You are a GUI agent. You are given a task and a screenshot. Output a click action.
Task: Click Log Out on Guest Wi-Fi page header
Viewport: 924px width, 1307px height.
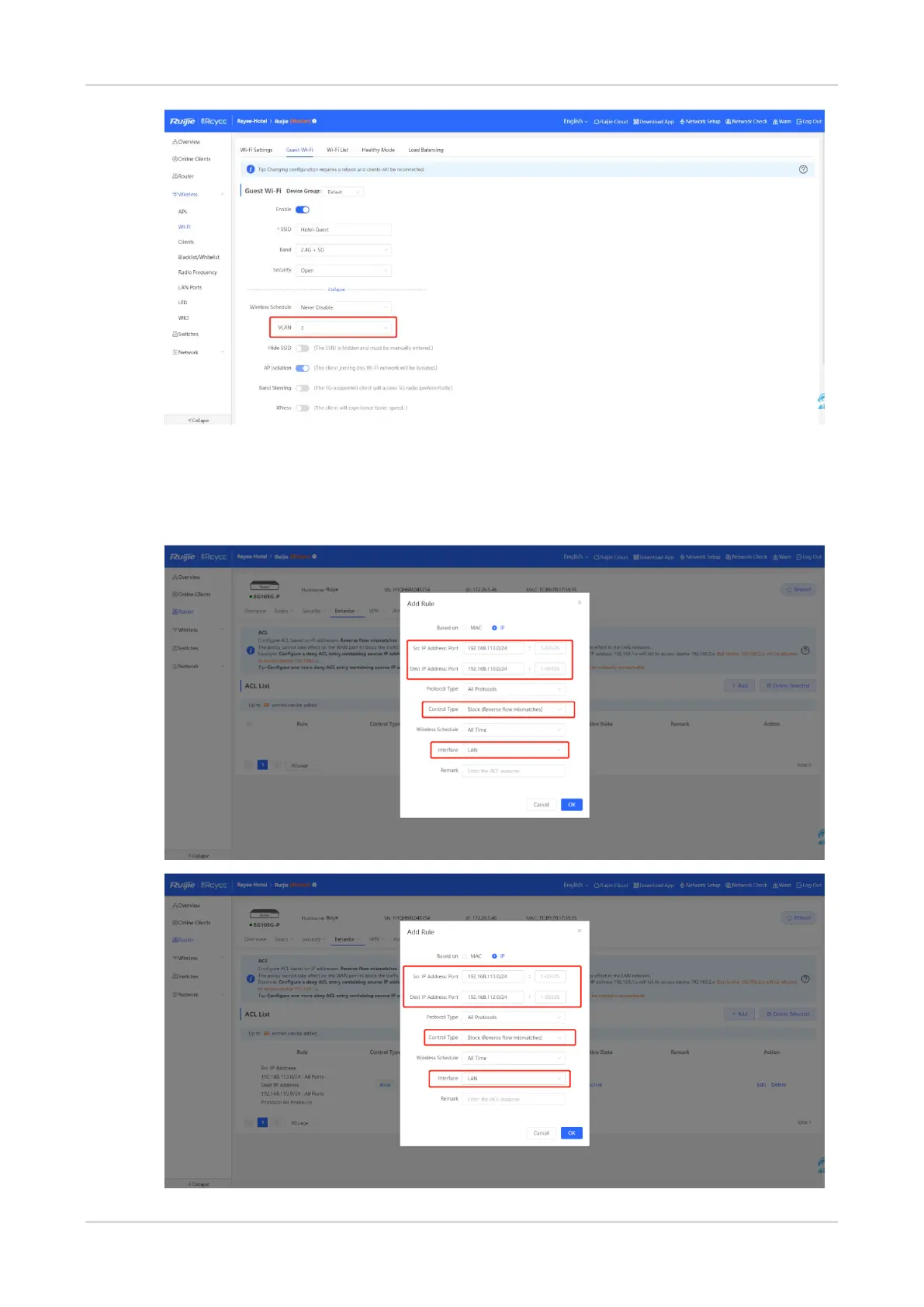pyautogui.click(x=809, y=122)
